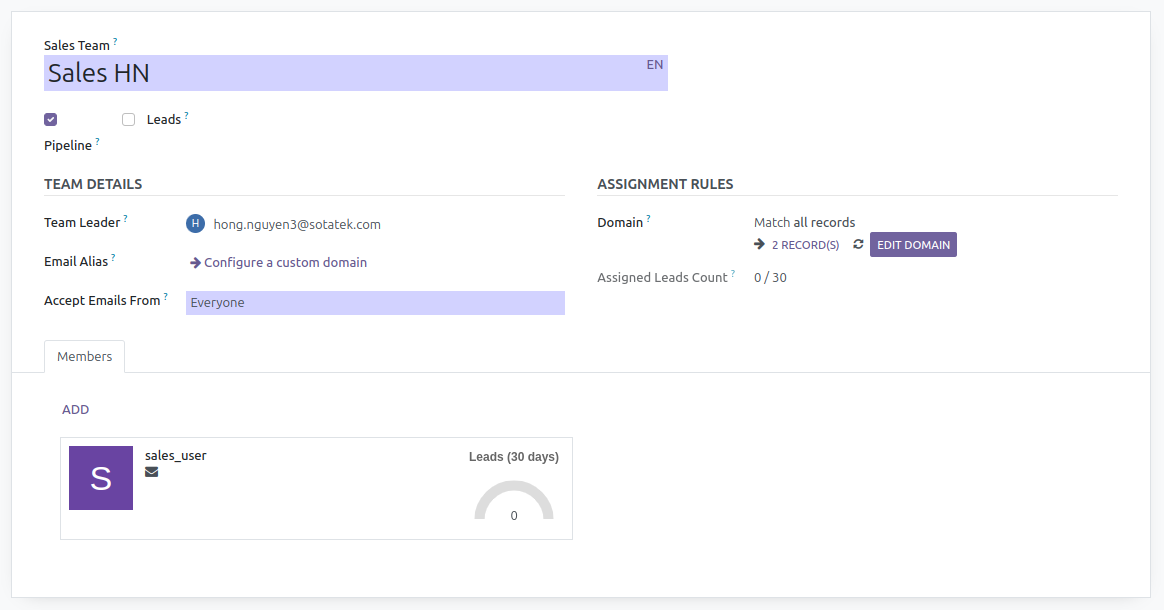Disable the Pipeline checkbox
The width and height of the screenshot is (1164, 610).
tap(50, 119)
